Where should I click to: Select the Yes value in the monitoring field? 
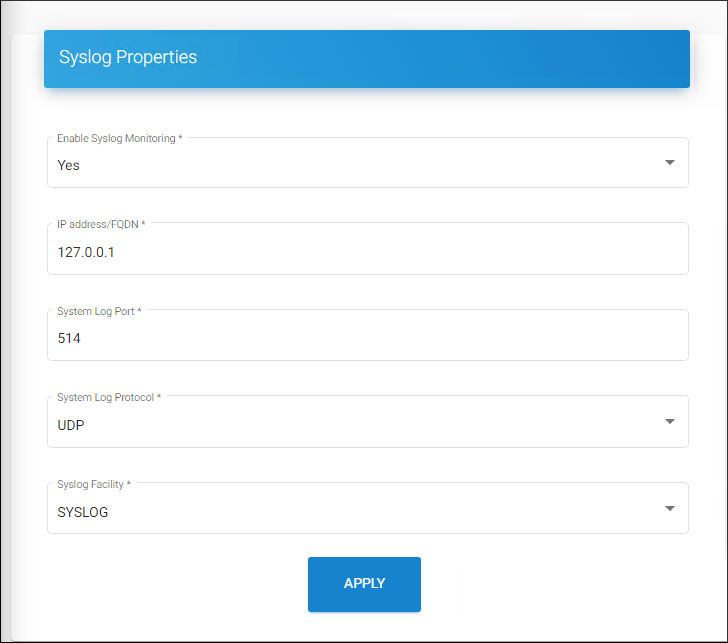(x=68, y=165)
